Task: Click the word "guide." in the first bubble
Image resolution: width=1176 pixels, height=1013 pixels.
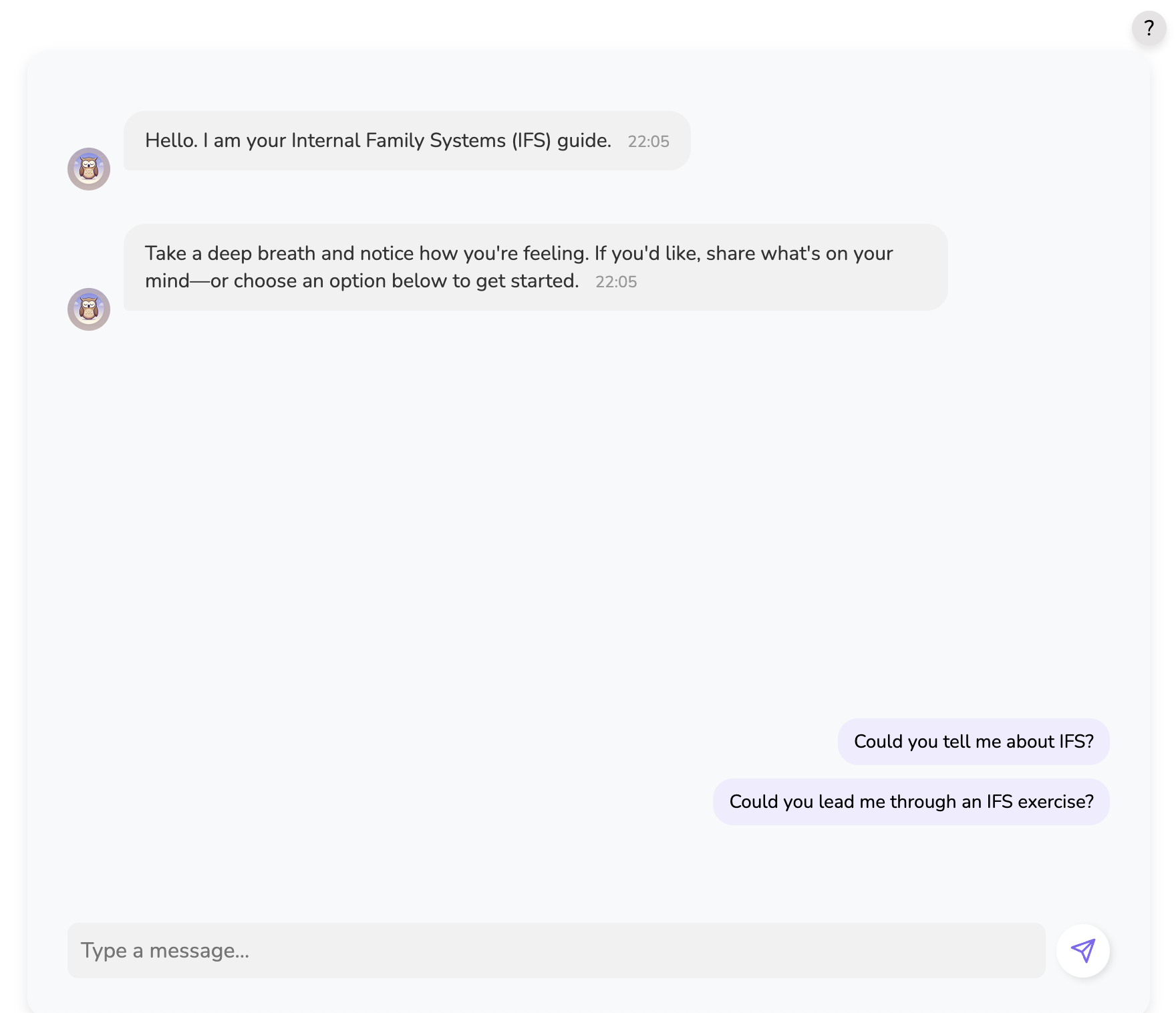Action: pyautogui.click(x=584, y=141)
